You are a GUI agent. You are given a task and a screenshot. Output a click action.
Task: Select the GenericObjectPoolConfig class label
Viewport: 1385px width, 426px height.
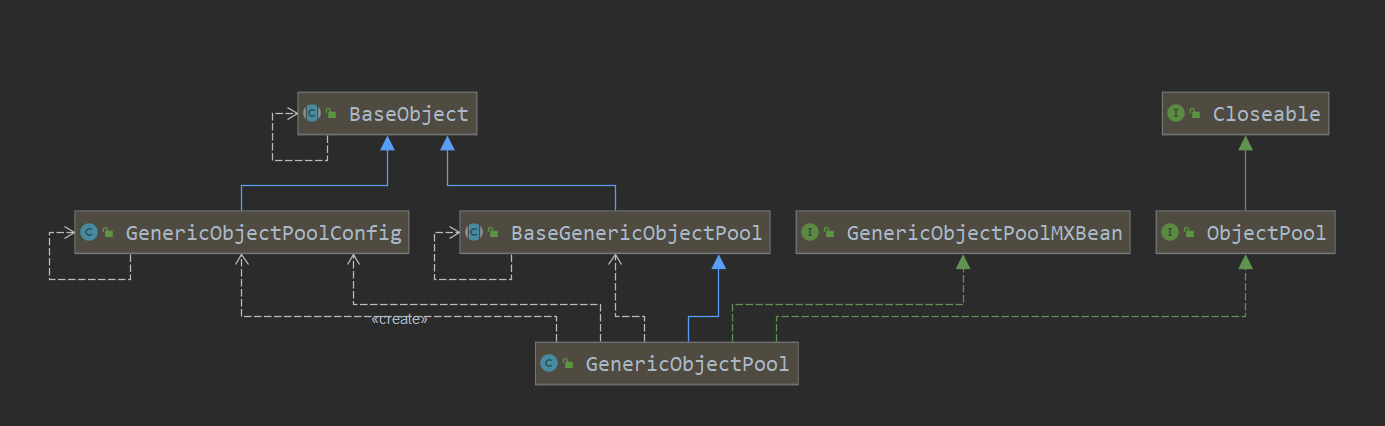coord(263,233)
